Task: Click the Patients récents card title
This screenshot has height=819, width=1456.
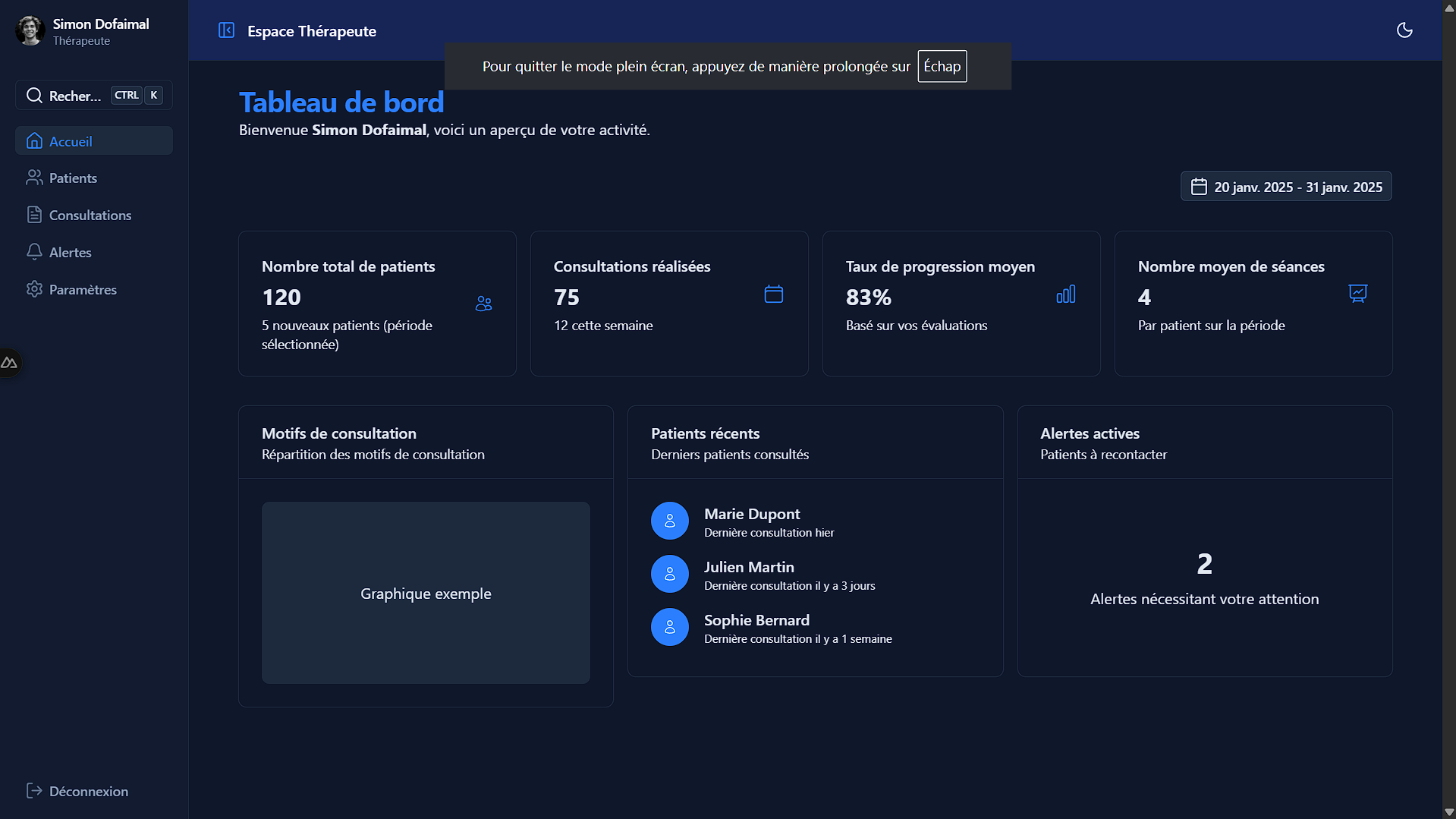Action: tap(706, 433)
